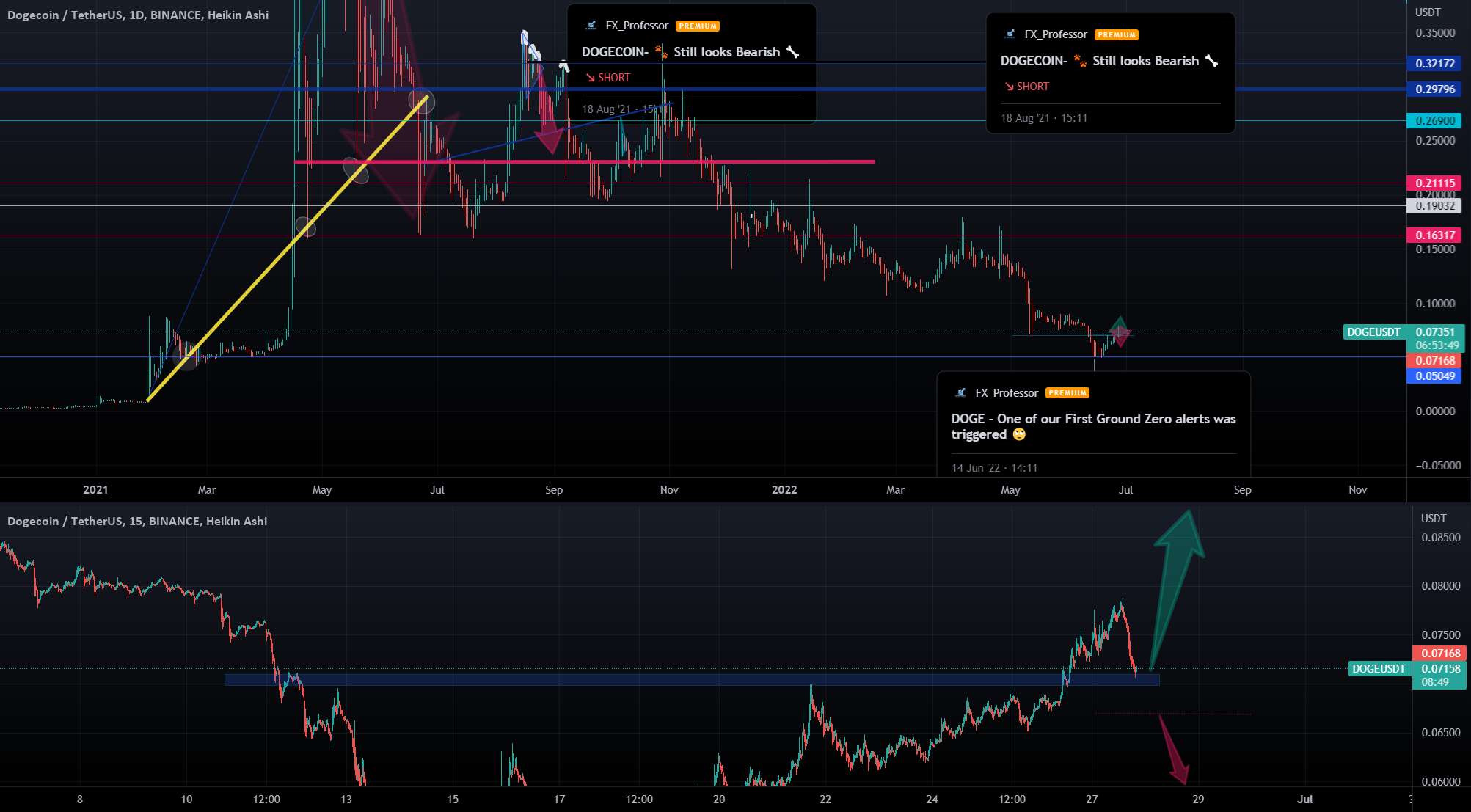The width and height of the screenshot is (1471, 812).
Task: Click the FX_Professor avatar beside the 15:11 dated card
Action: point(1010,34)
